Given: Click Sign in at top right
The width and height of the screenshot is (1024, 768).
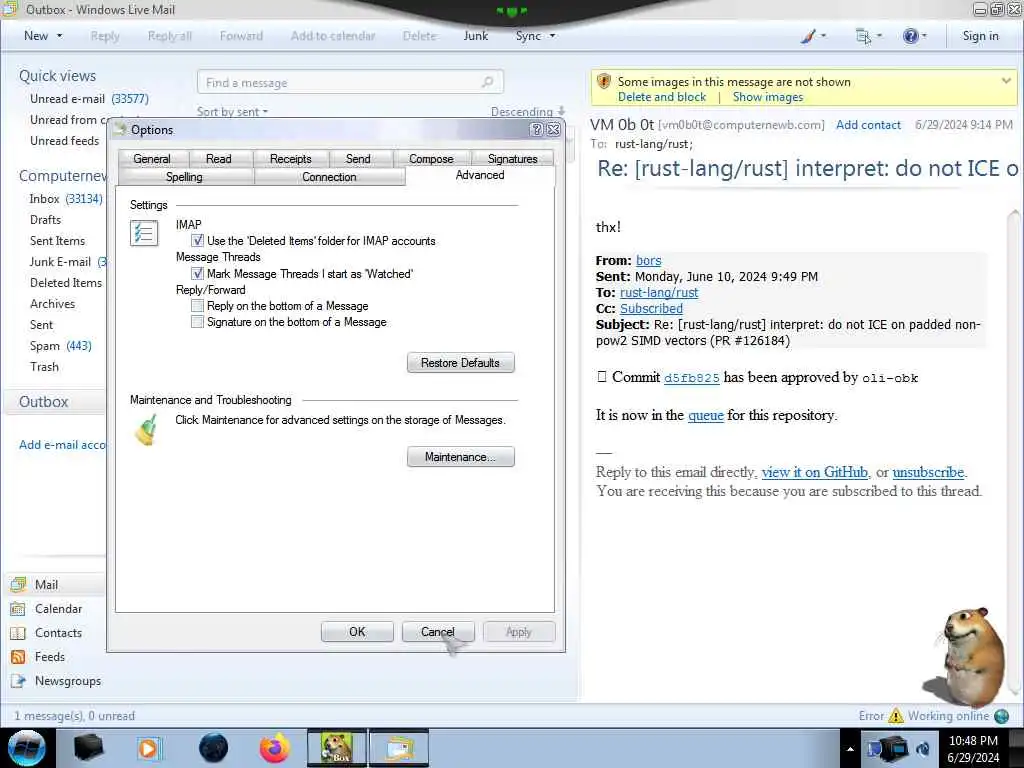Looking at the screenshot, I should click(980, 36).
